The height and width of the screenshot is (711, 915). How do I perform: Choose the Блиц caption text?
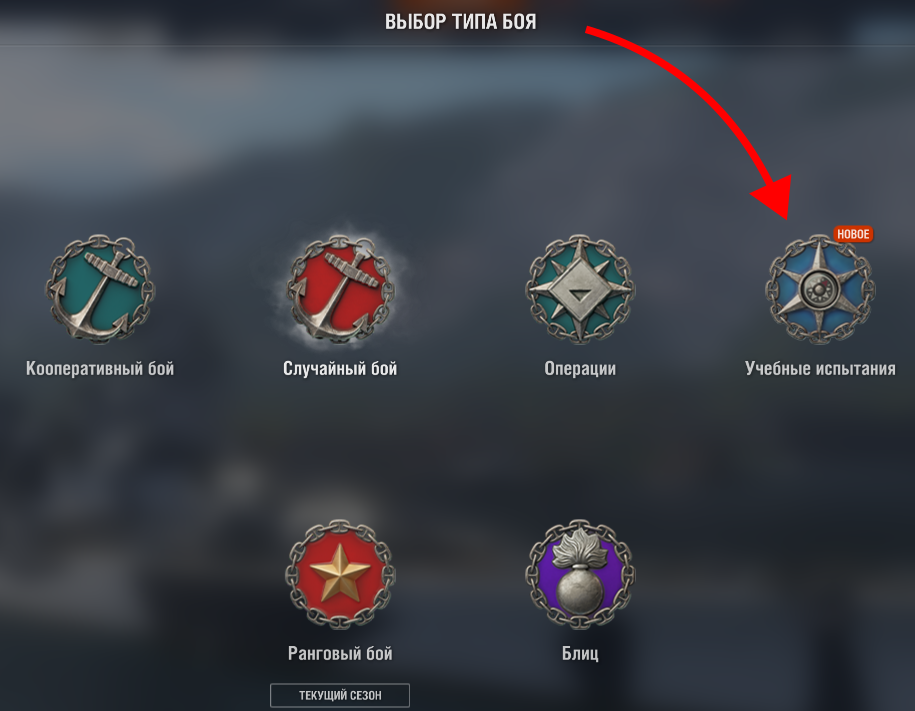point(580,653)
